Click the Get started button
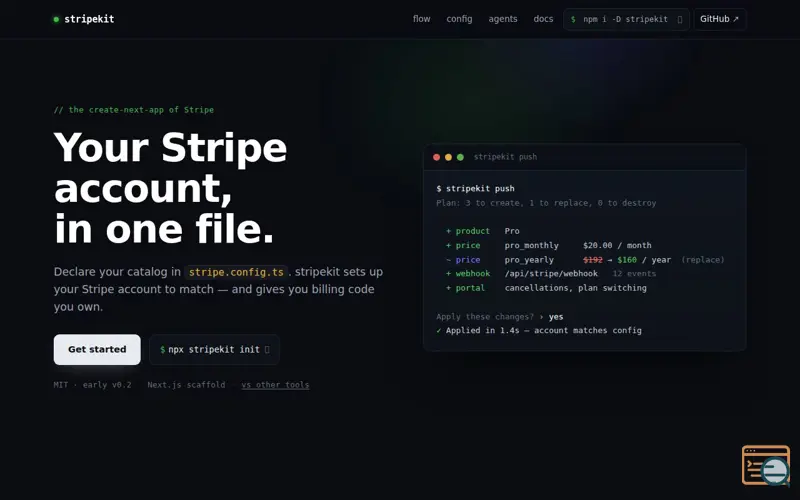 tap(97, 349)
